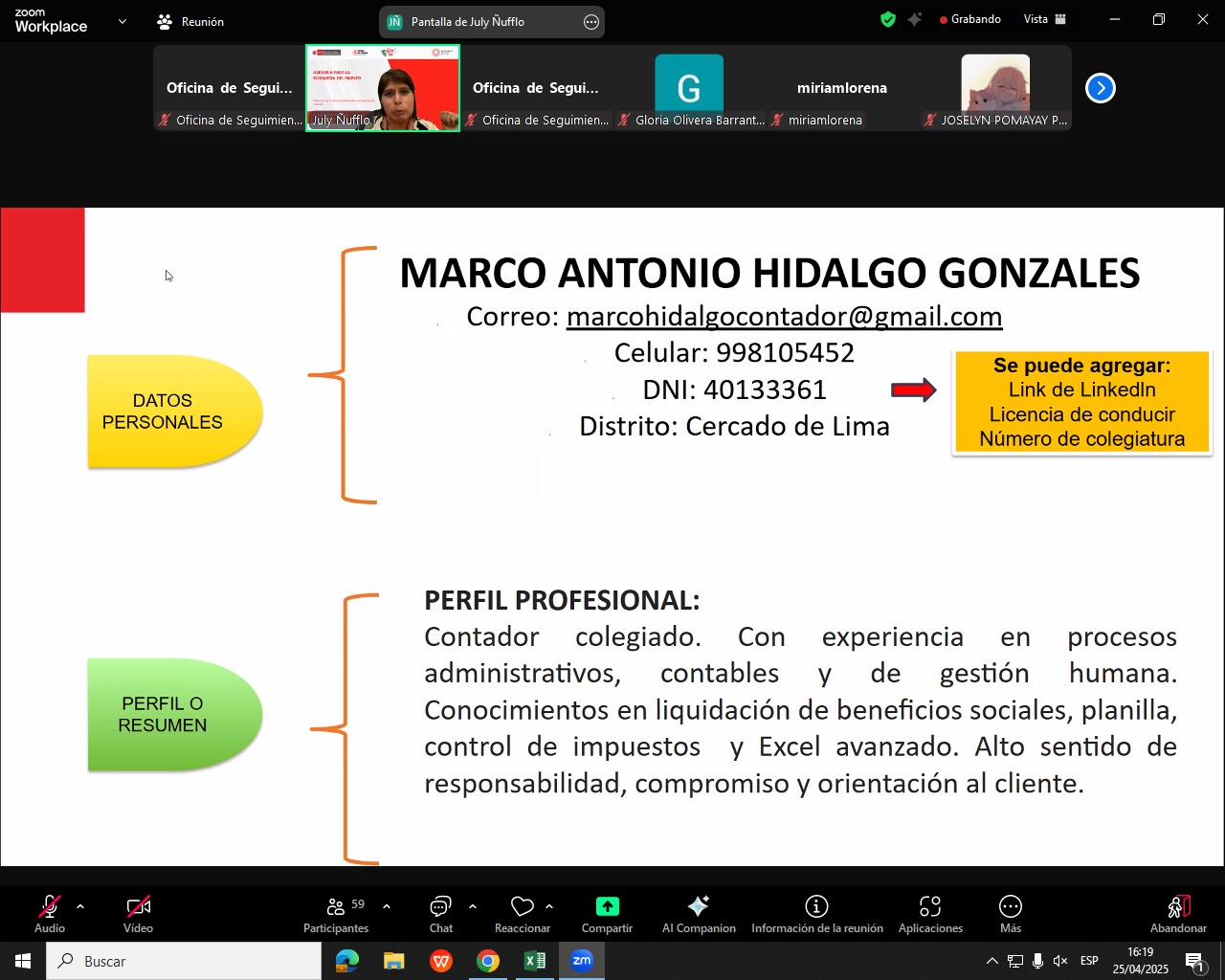Open the Más options icon
The image size is (1225, 980).
tap(1010, 906)
